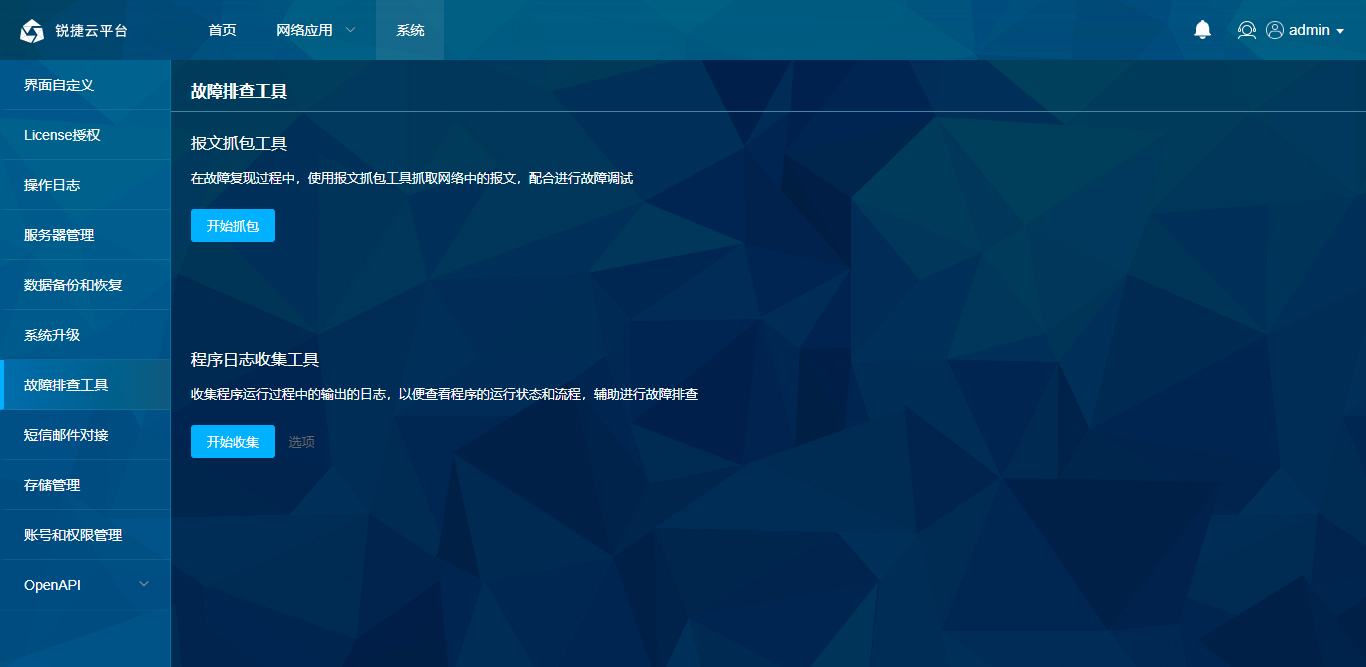The width and height of the screenshot is (1366, 667).
Task: Open the admin account dropdown arrow
Action: tap(1340, 31)
